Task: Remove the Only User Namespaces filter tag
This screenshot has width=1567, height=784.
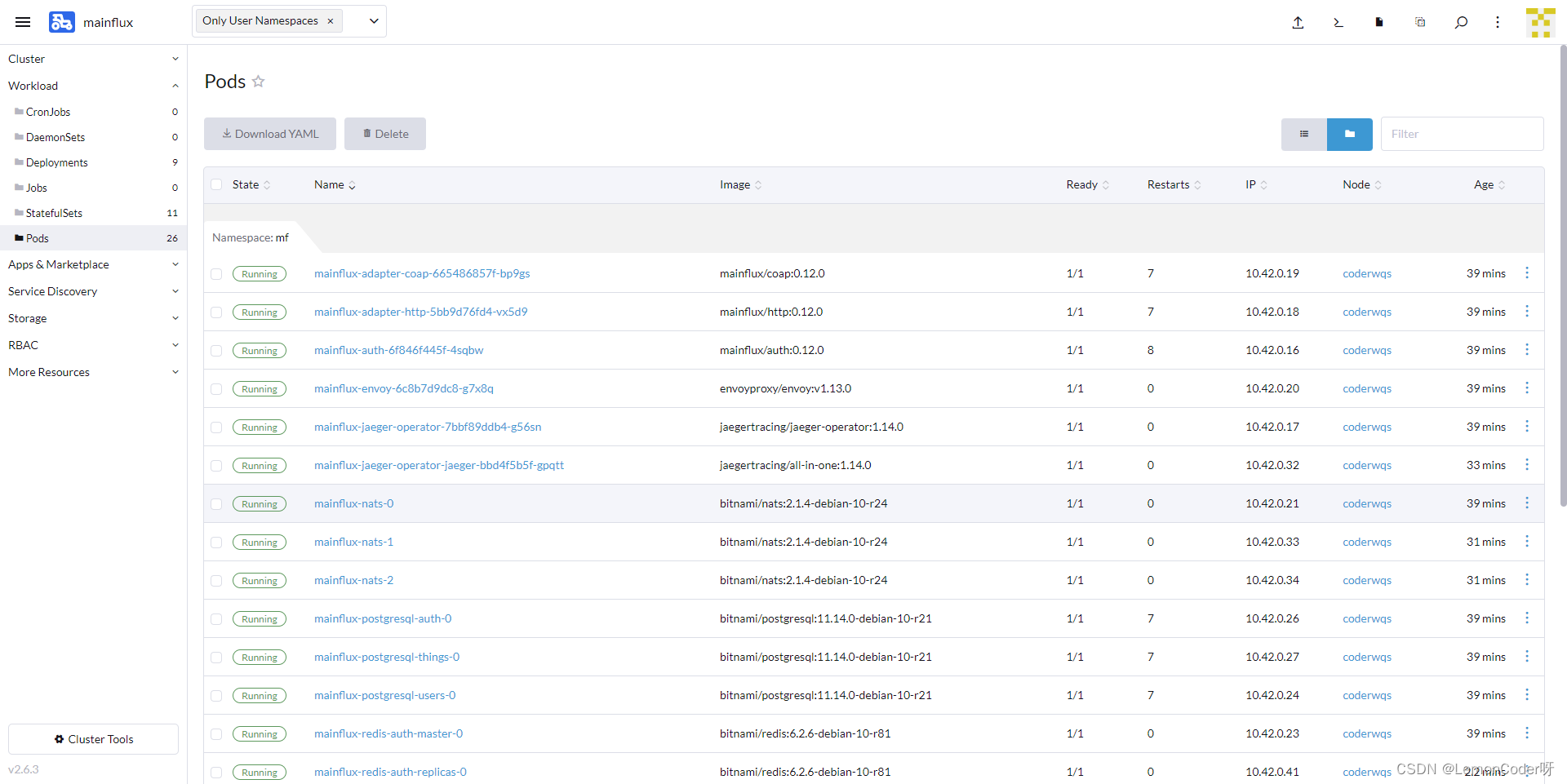Action: 331,21
